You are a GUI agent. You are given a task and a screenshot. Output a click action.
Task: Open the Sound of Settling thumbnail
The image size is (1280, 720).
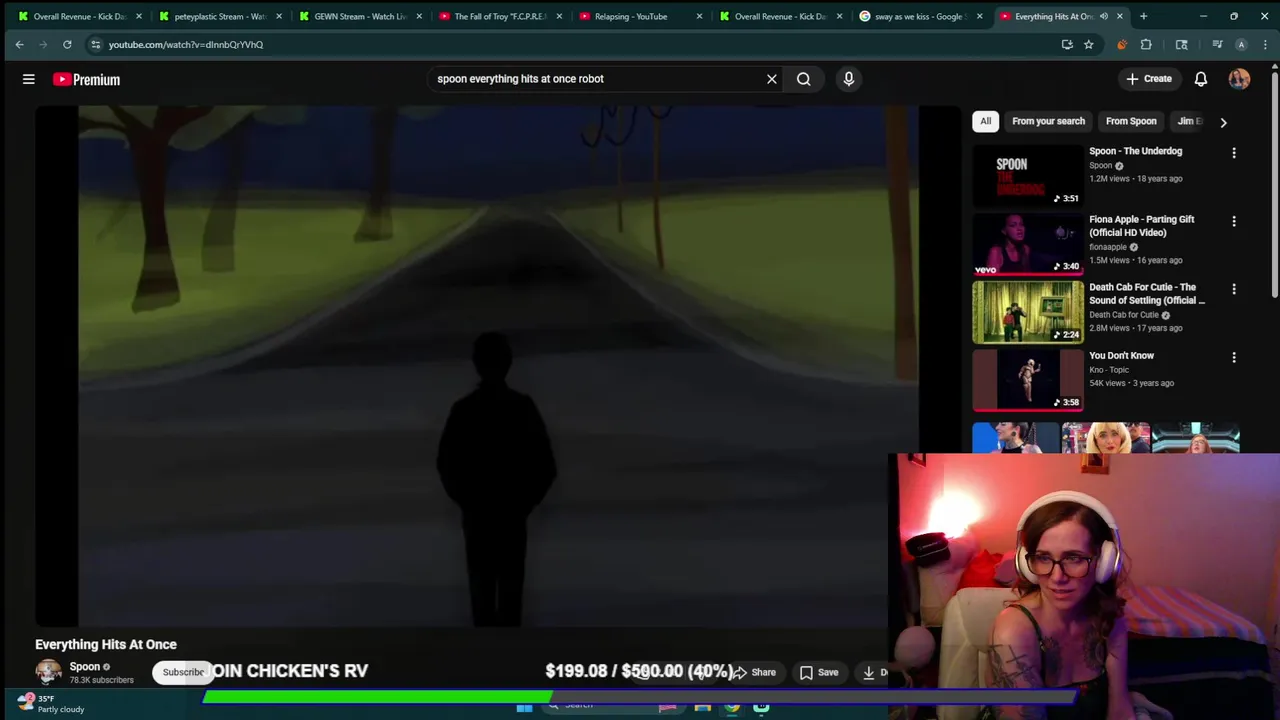[x=1028, y=312]
